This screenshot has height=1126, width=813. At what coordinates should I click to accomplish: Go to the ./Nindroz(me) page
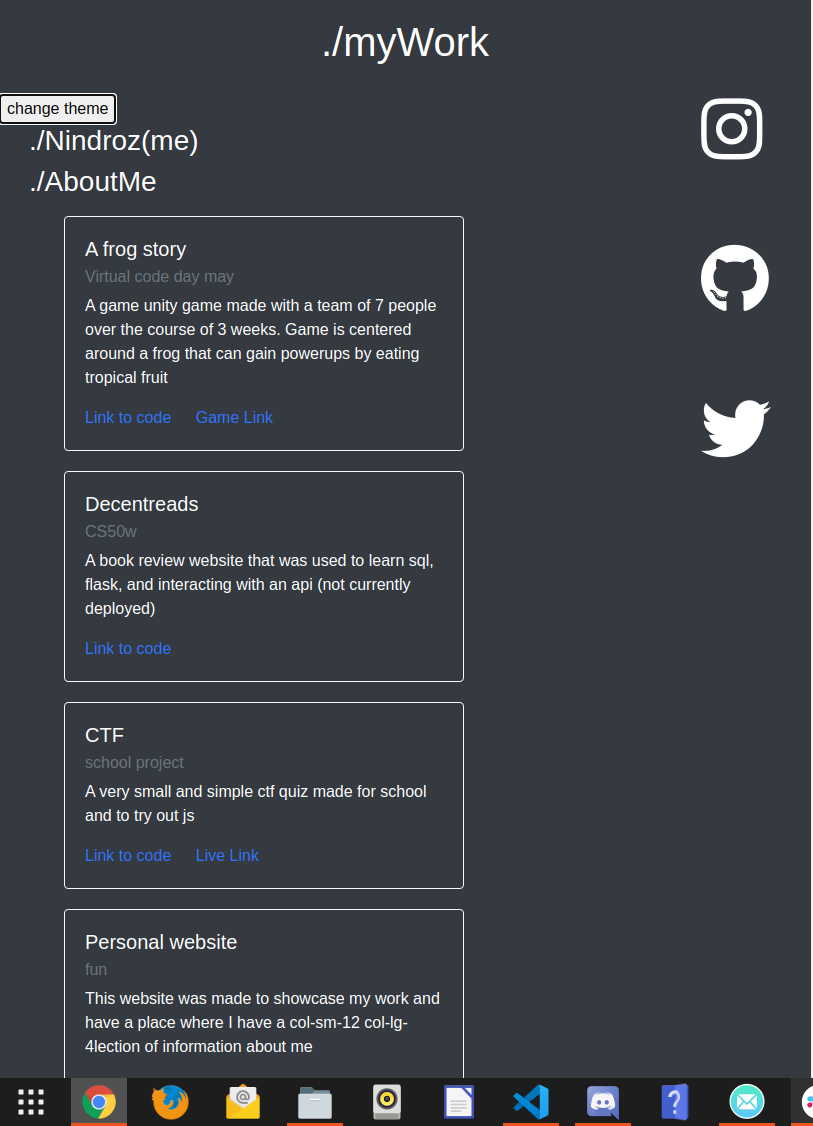tap(114, 141)
